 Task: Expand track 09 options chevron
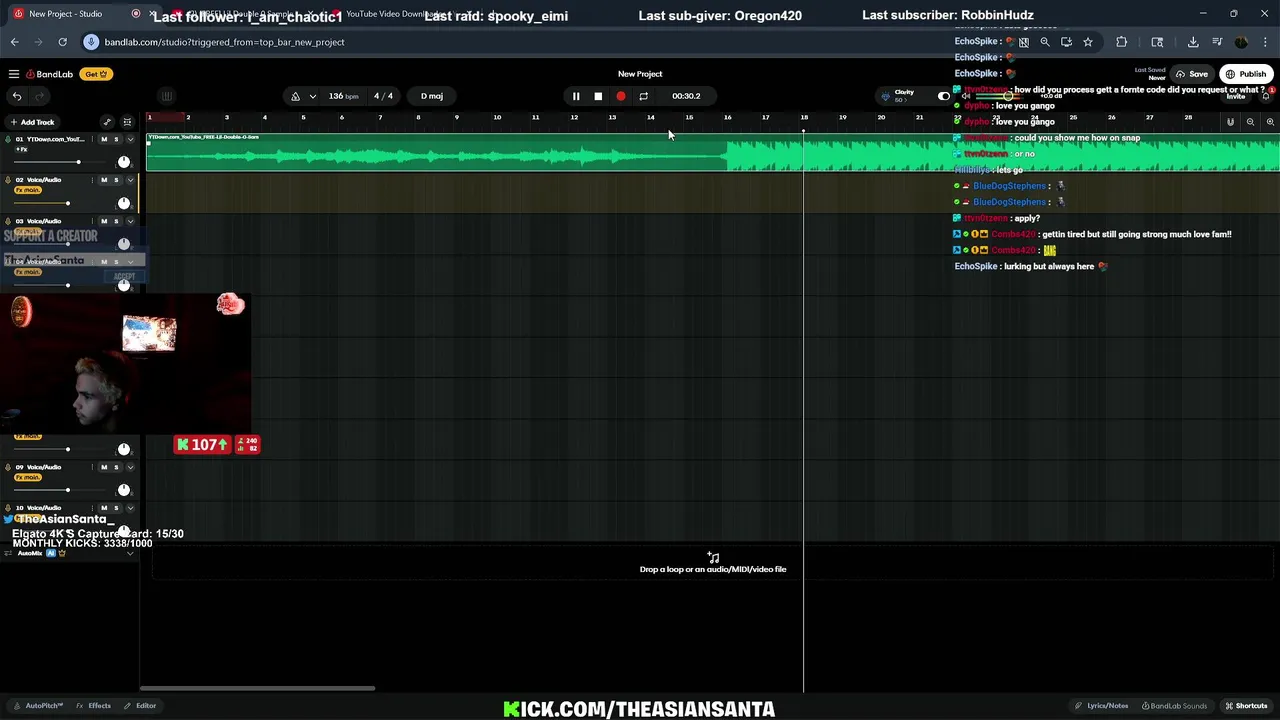pos(130,467)
